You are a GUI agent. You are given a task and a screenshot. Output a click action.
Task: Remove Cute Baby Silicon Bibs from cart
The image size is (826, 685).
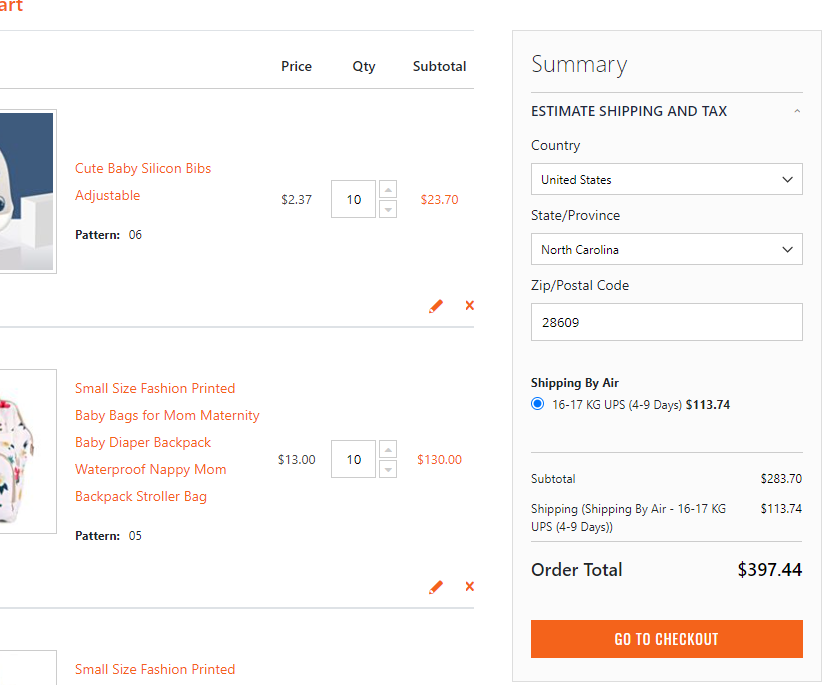click(469, 306)
